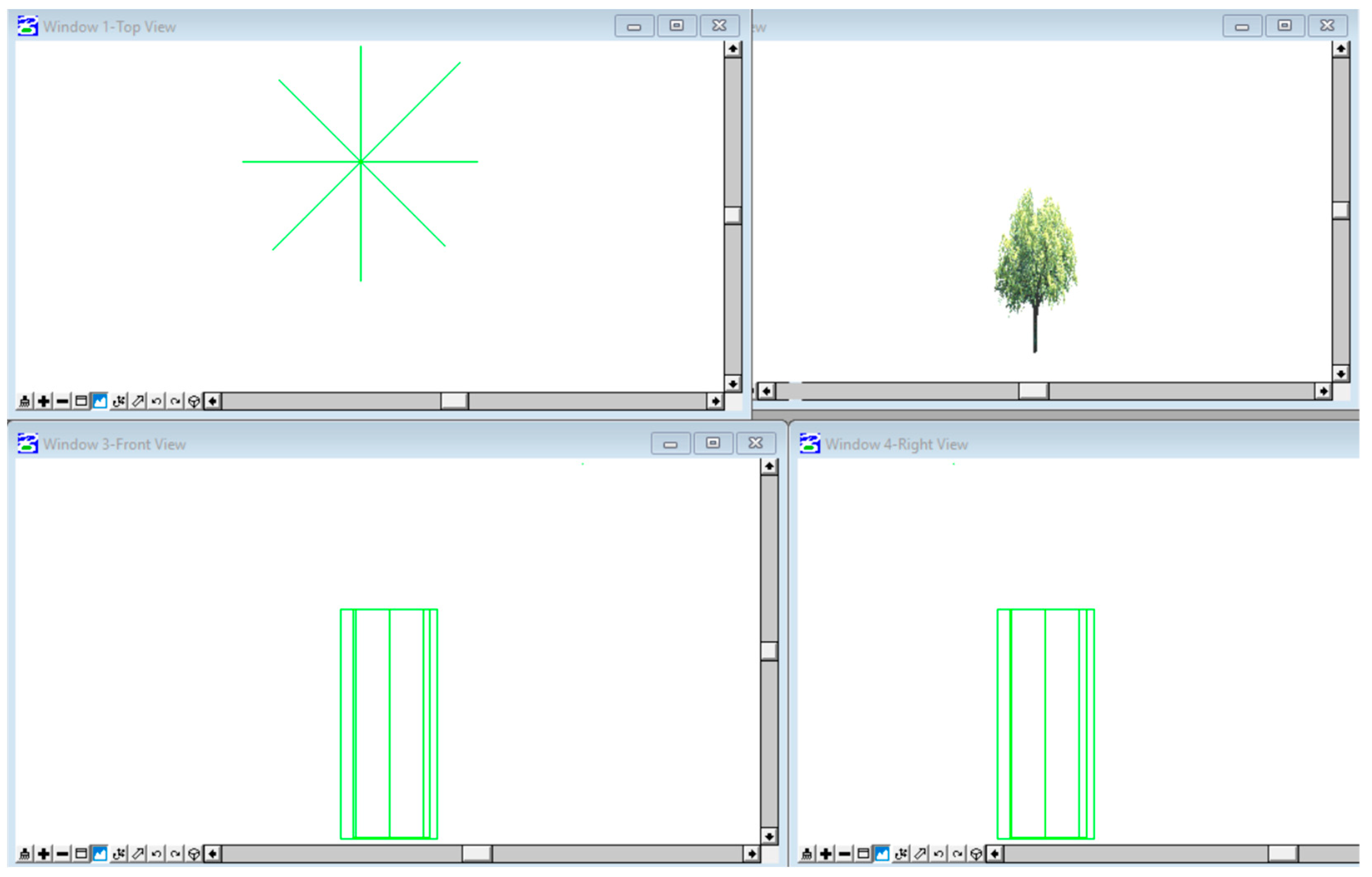This screenshot has height=877, width=1372.
Task: Click Fit View icon in Right View window
Action: 882,854
